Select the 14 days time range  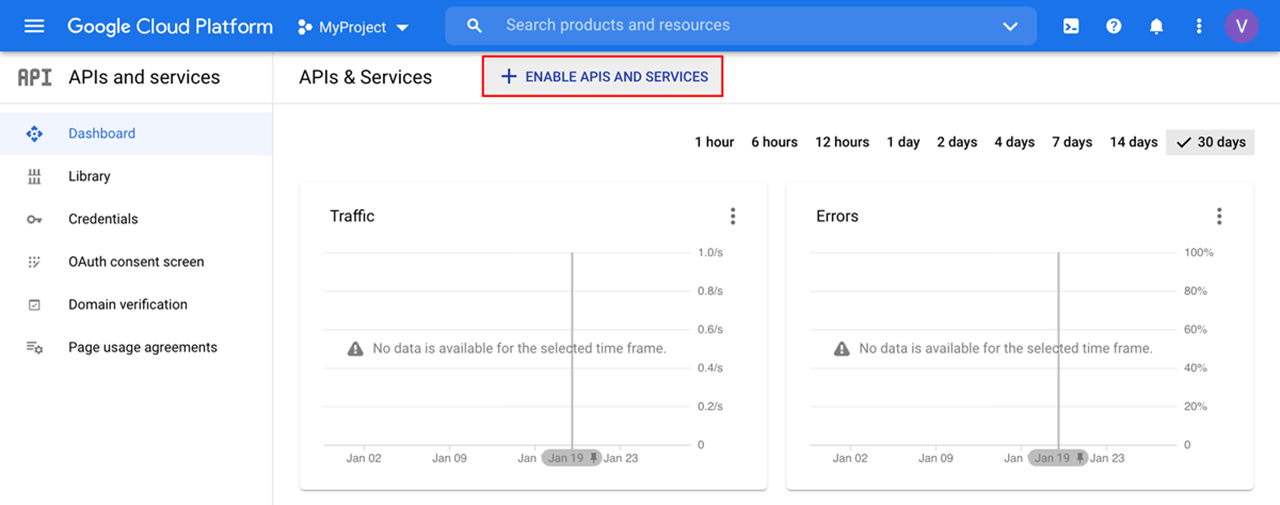tap(1133, 142)
